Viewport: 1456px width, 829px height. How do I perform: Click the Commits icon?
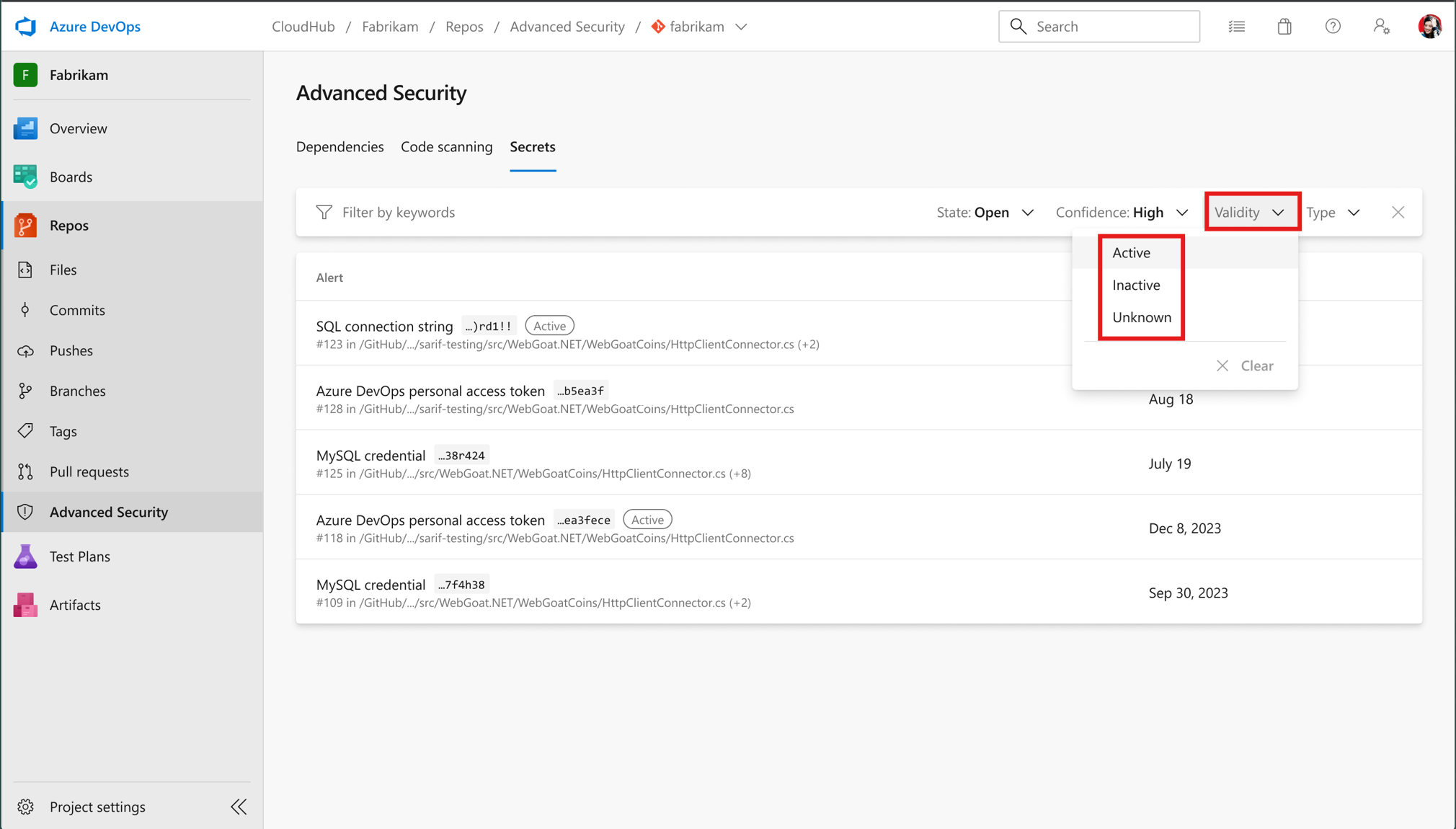[25, 310]
